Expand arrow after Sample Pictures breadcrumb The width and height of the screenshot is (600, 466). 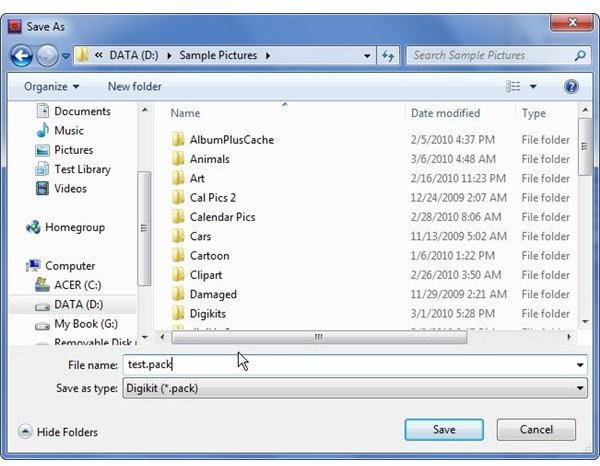[x=268, y=56]
